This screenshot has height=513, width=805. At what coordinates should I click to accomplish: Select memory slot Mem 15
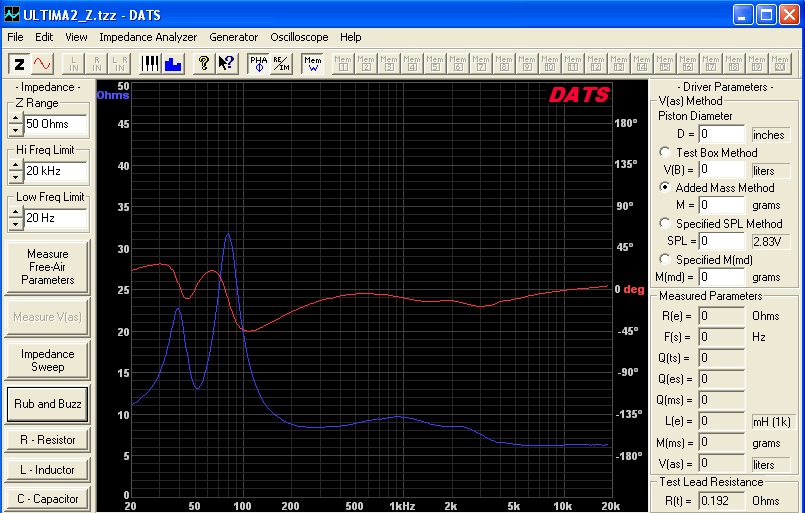[x=665, y=64]
